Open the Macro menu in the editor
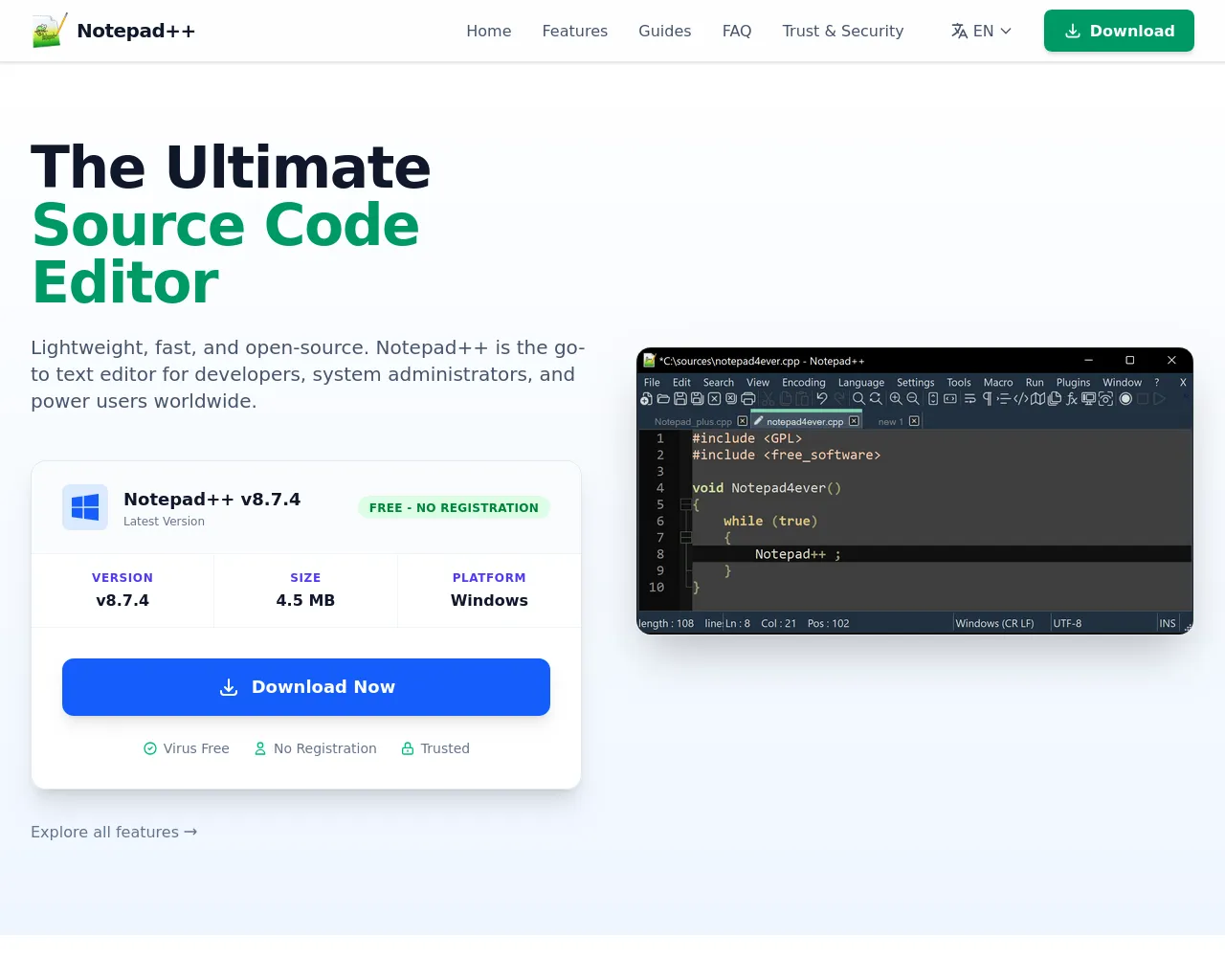1225x980 pixels. (x=998, y=382)
